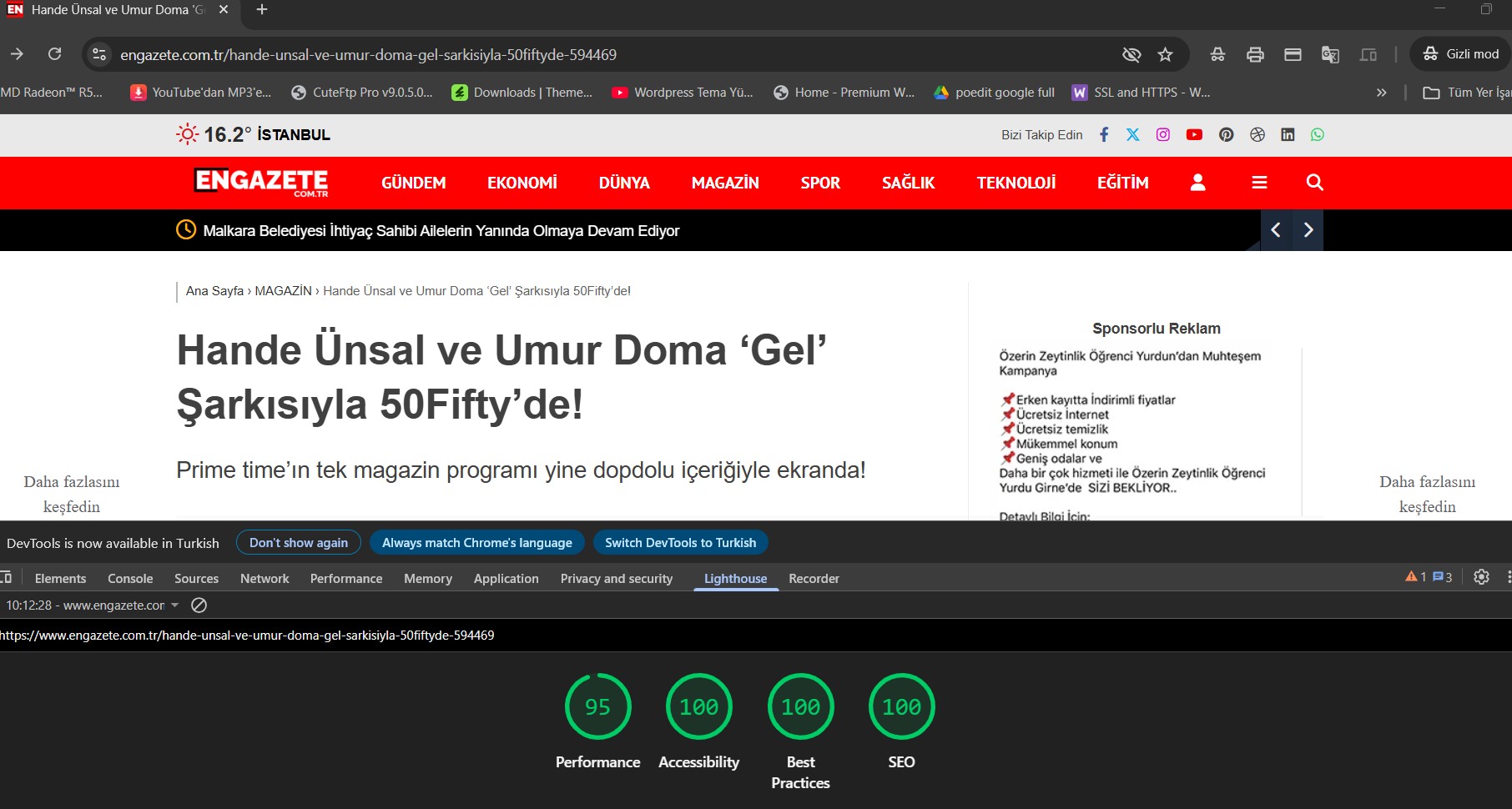Open the Instagram social icon
This screenshot has width=1512, height=809.
tap(1162, 135)
